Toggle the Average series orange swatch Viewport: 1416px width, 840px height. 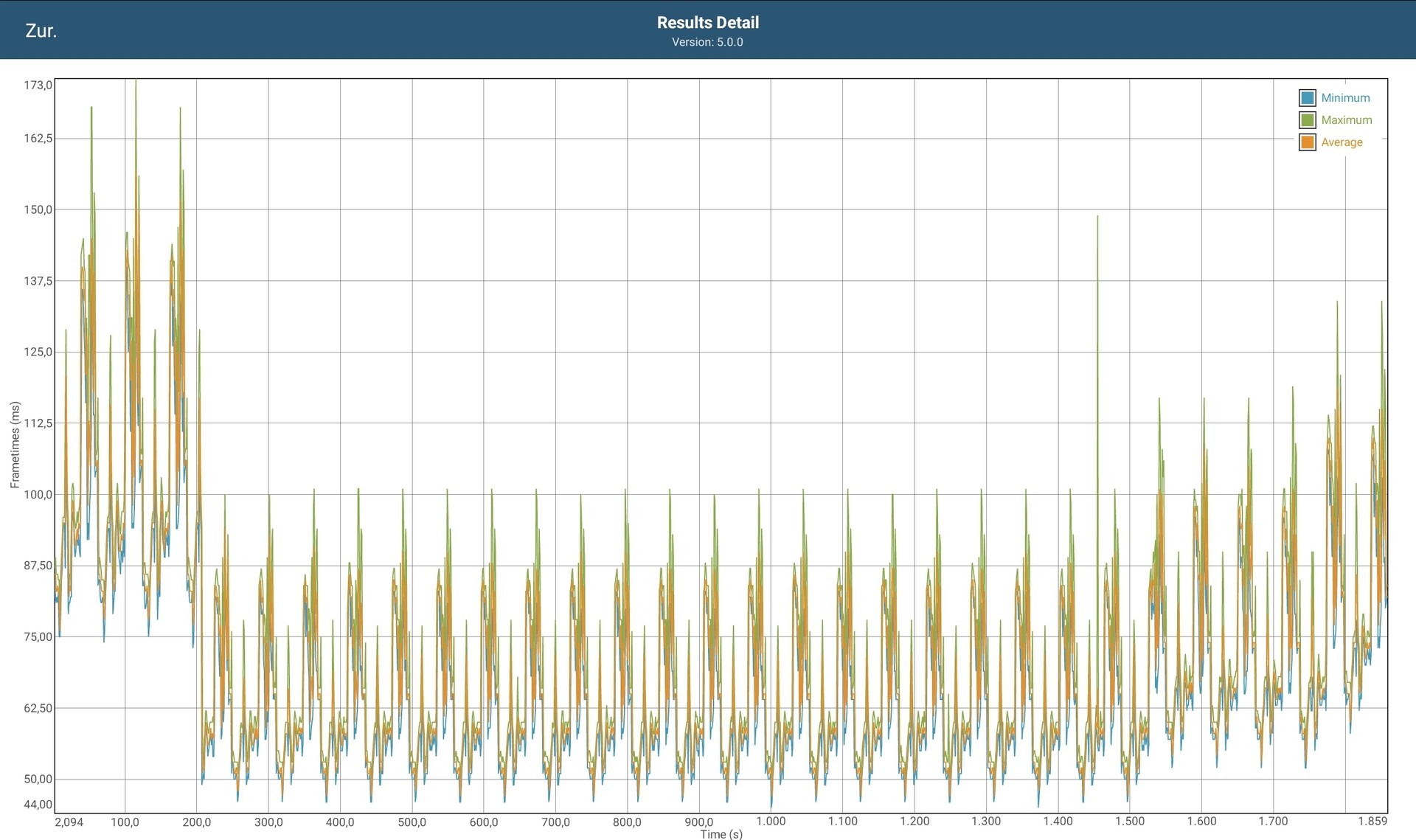click(x=1307, y=142)
